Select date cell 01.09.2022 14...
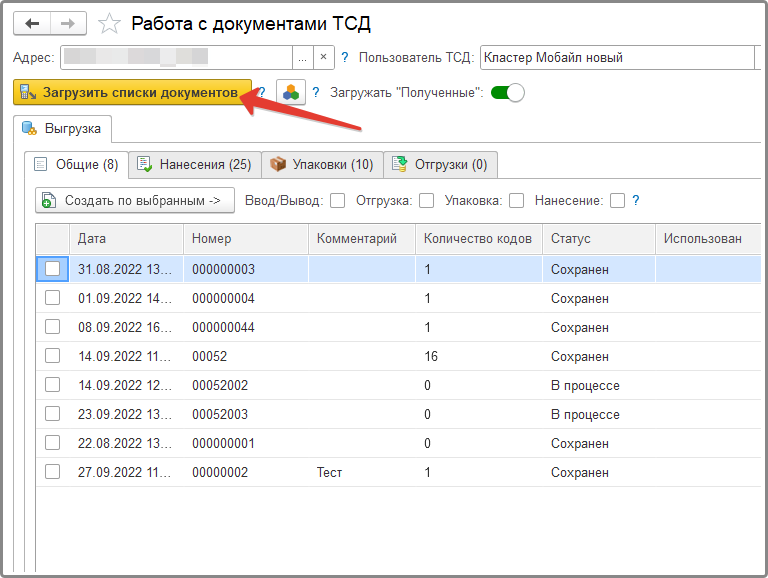 coord(126,298)
